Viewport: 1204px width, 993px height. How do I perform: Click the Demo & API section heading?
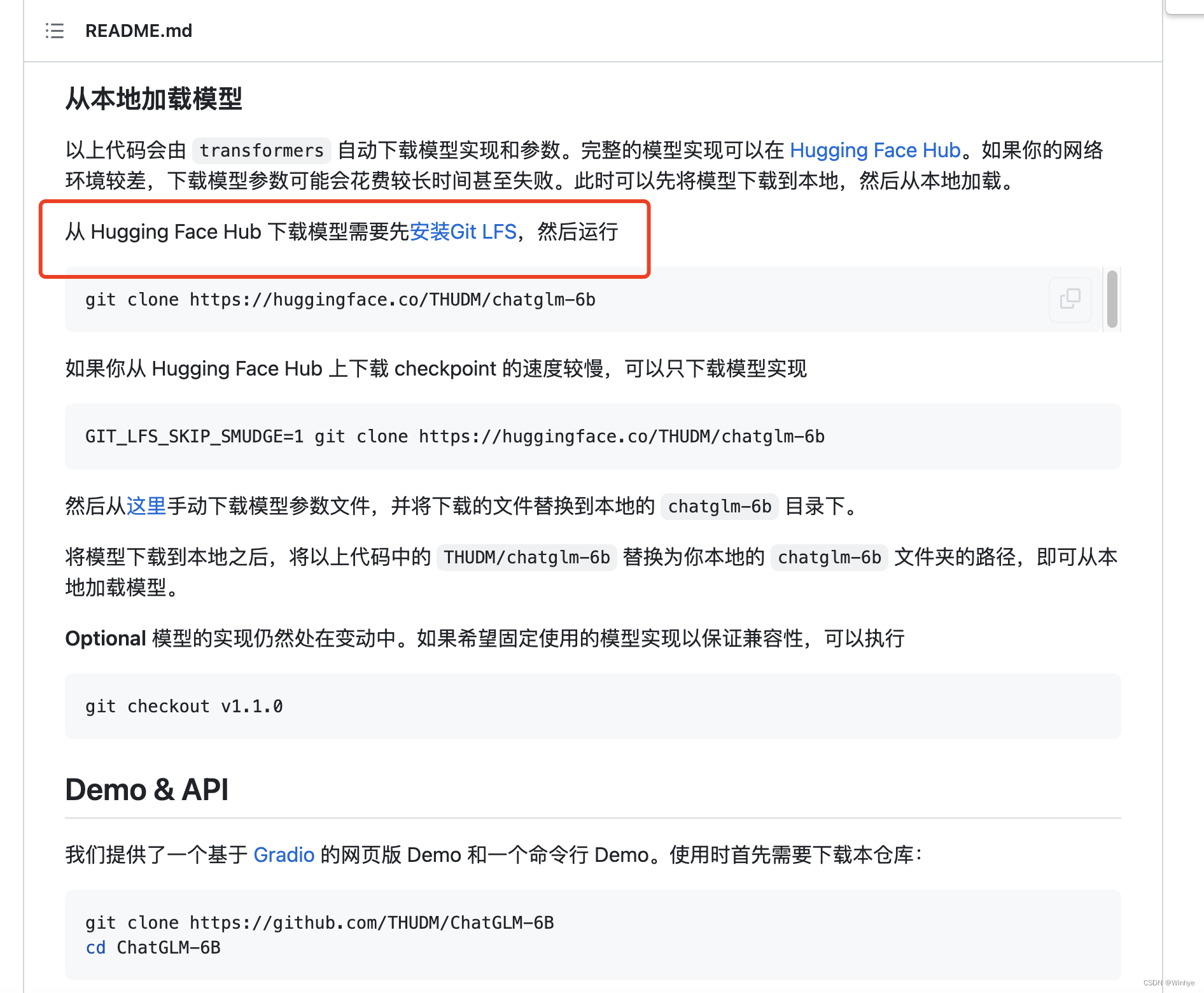(146, 789)
